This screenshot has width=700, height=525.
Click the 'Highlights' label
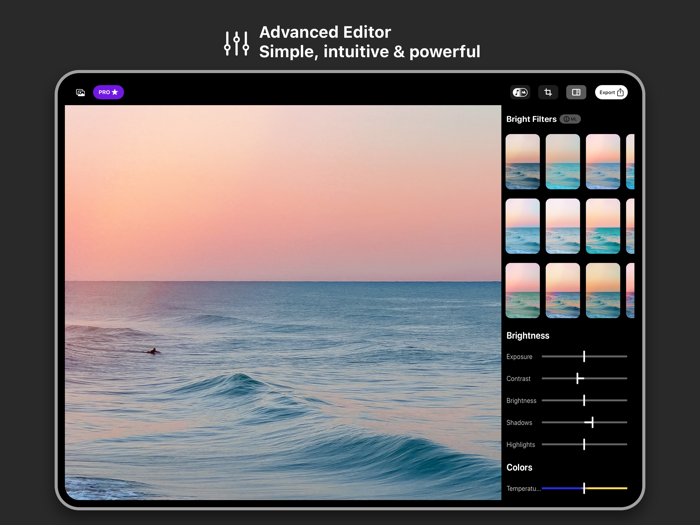521,445
